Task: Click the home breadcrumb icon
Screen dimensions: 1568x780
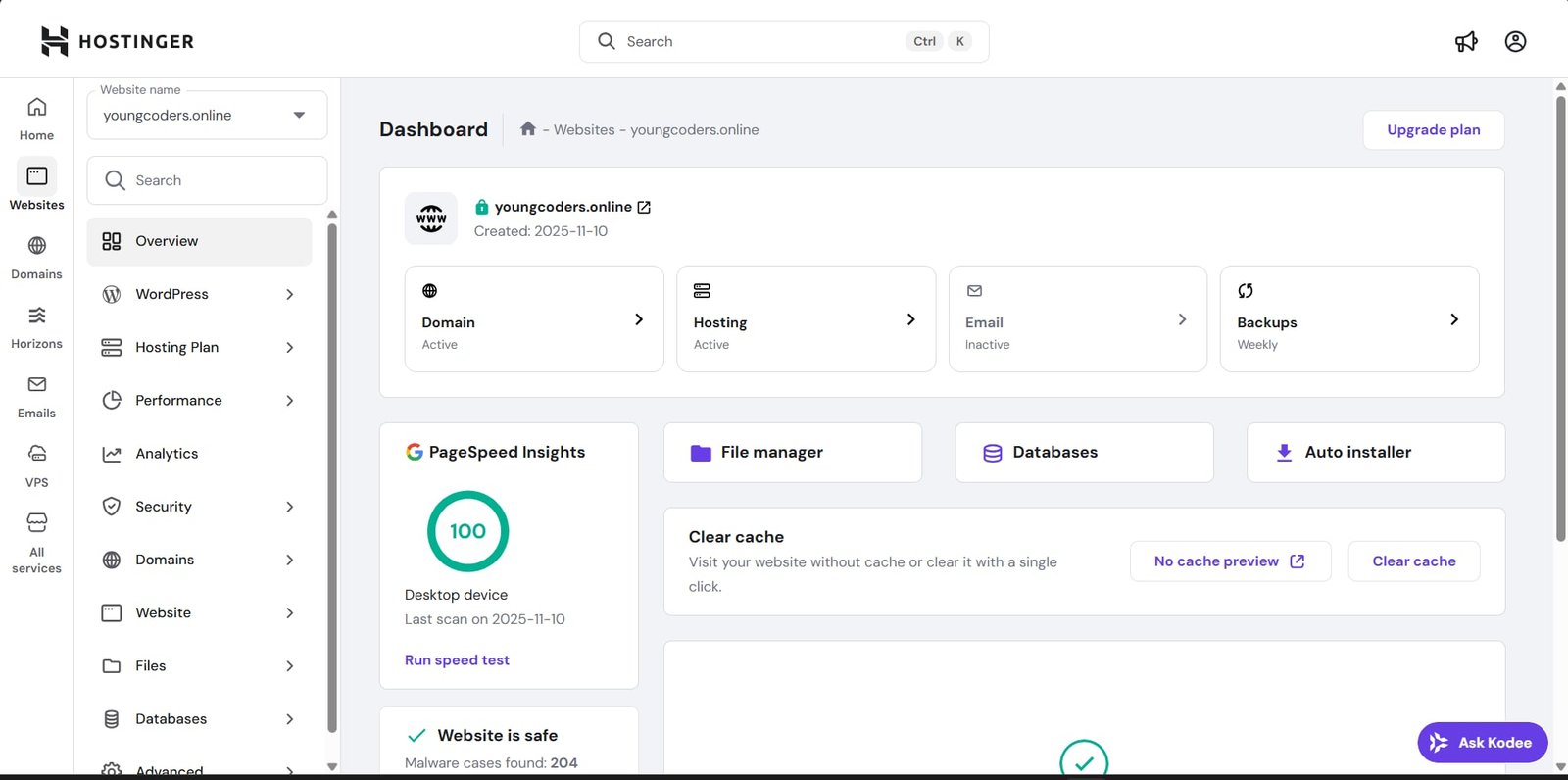Action: (x=527, y=129)
